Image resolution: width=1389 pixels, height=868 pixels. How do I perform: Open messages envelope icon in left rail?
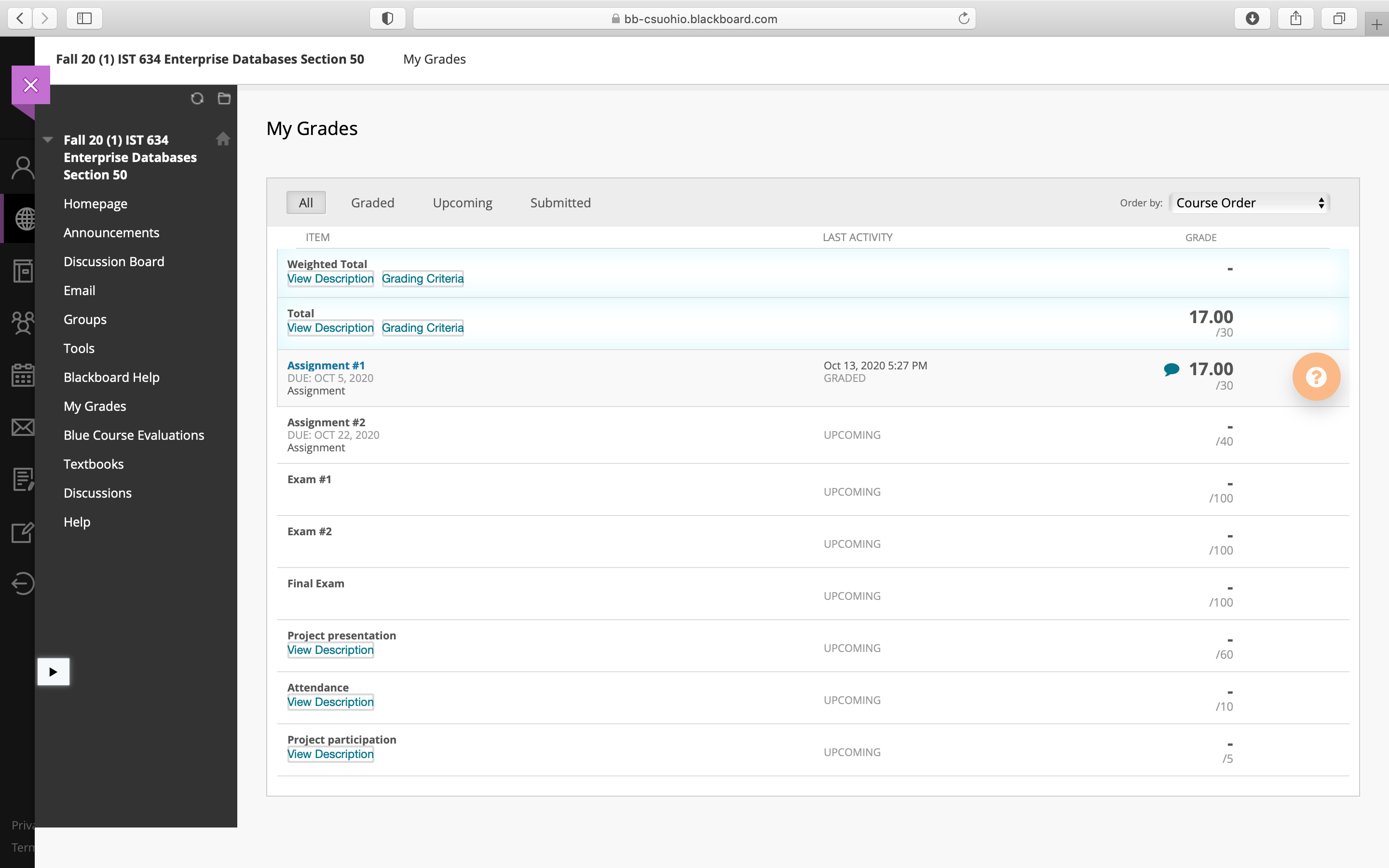(23, 427)
